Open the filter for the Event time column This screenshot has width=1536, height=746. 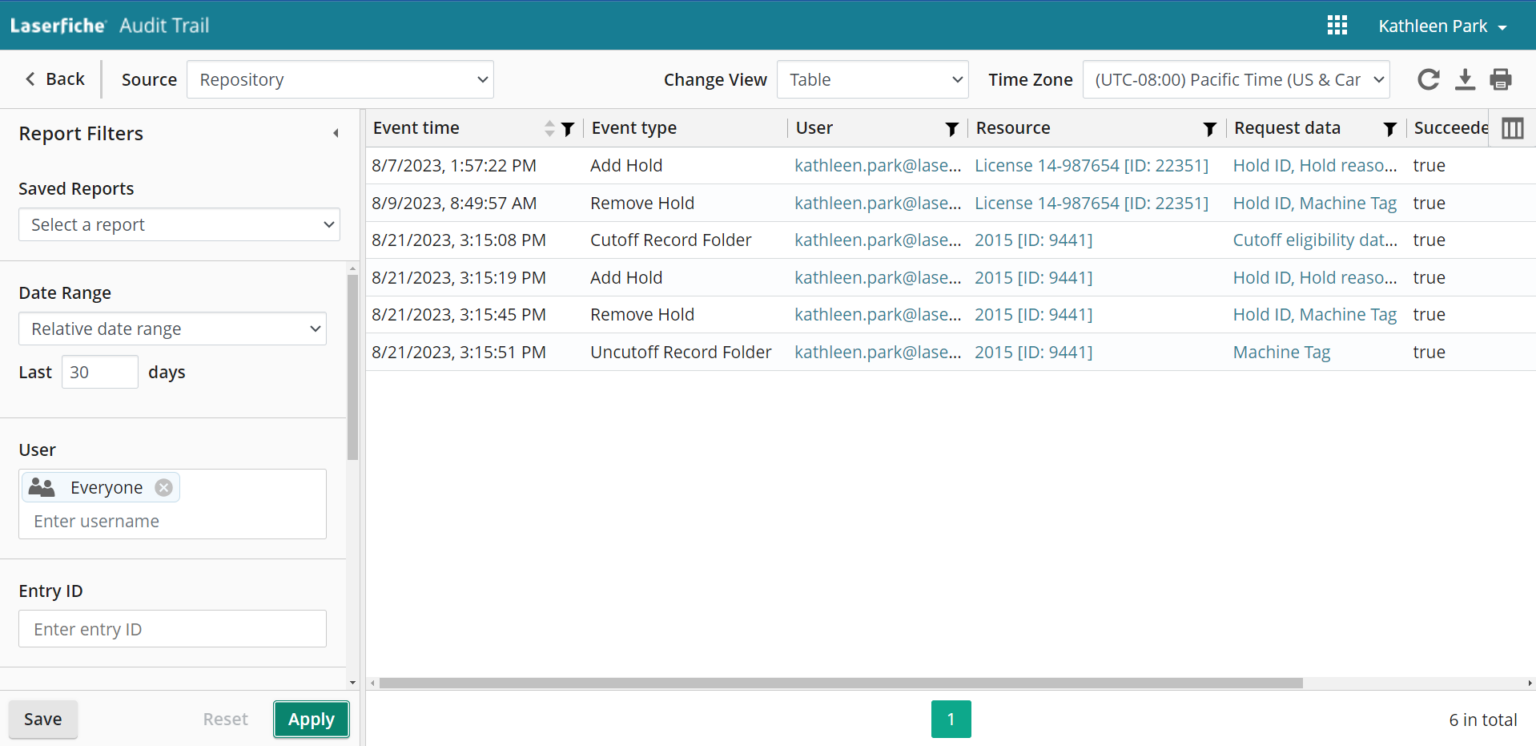567,129
